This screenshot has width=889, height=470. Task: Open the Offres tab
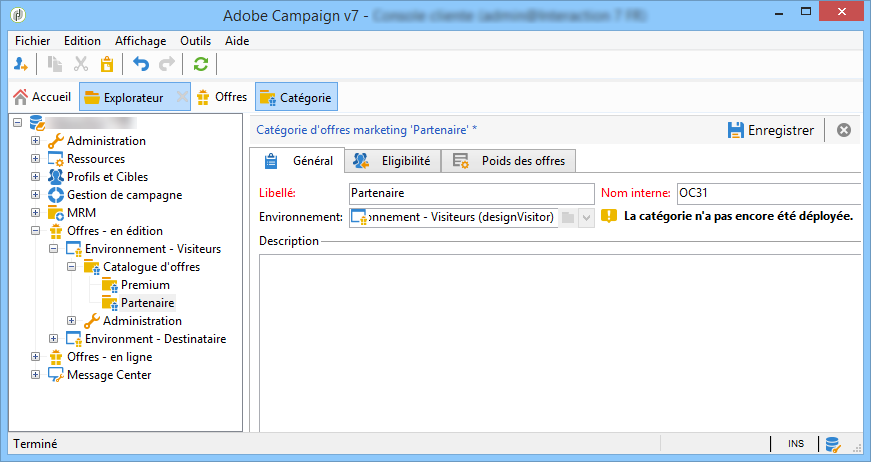(x=222, y=97)
